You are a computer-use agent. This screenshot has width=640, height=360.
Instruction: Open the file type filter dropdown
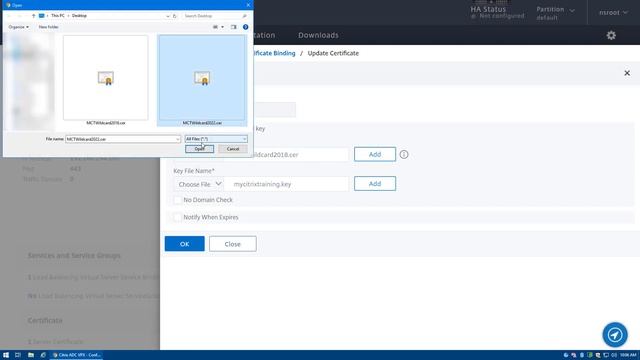click(216, 139)
